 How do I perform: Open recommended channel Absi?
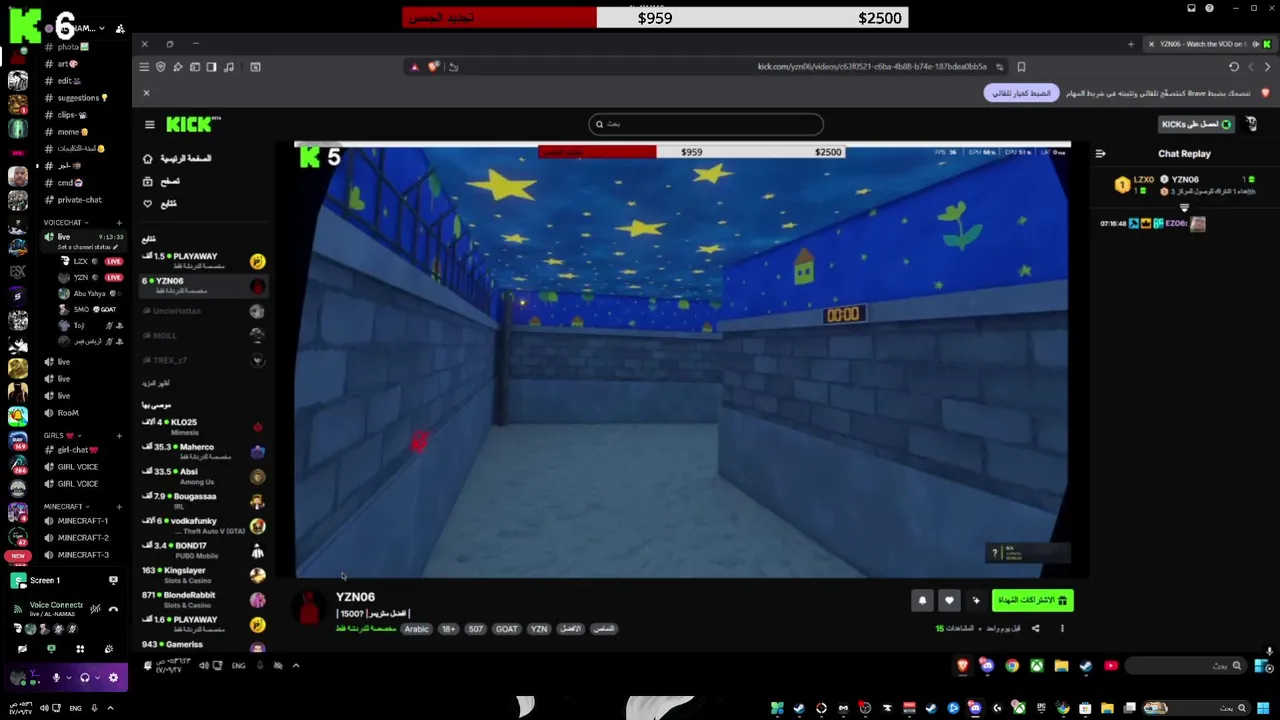[203, 476]
